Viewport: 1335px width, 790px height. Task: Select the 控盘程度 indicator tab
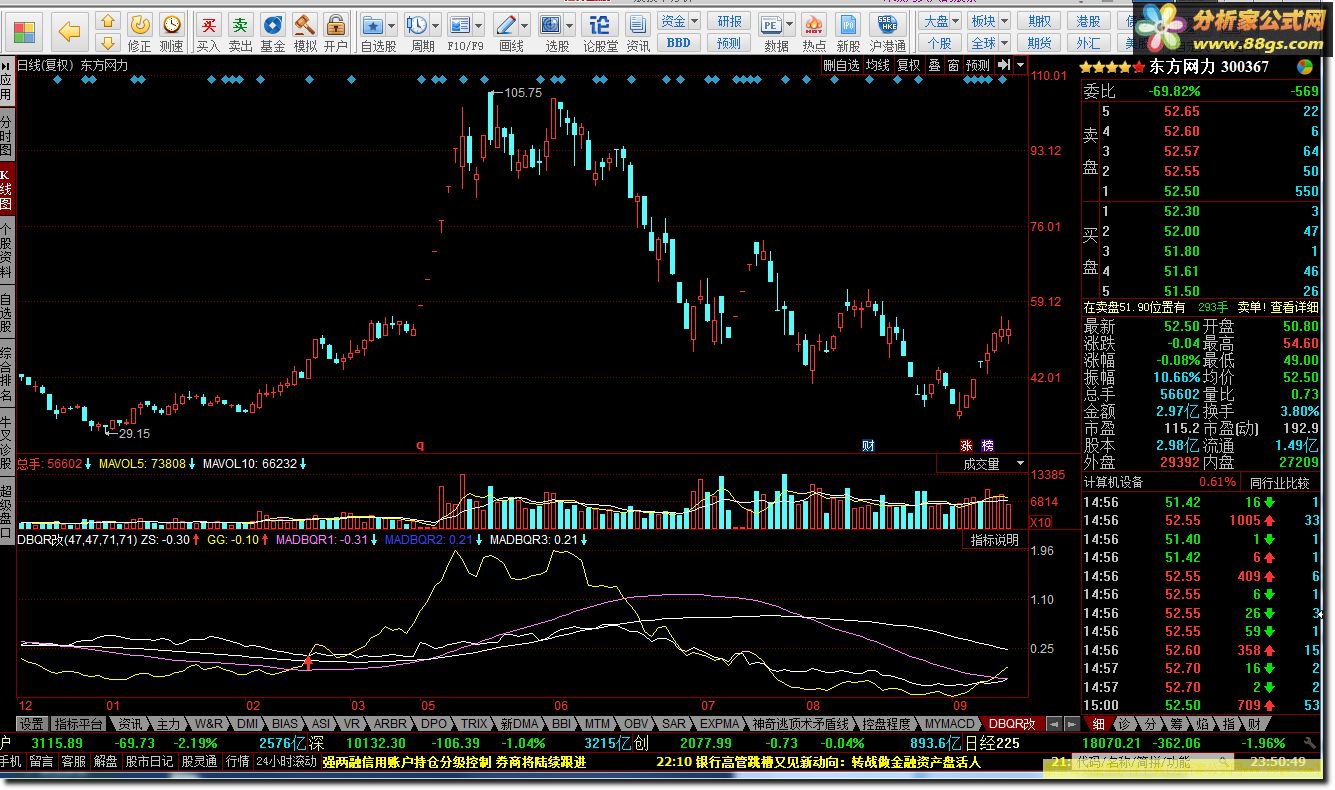[886, 723]
